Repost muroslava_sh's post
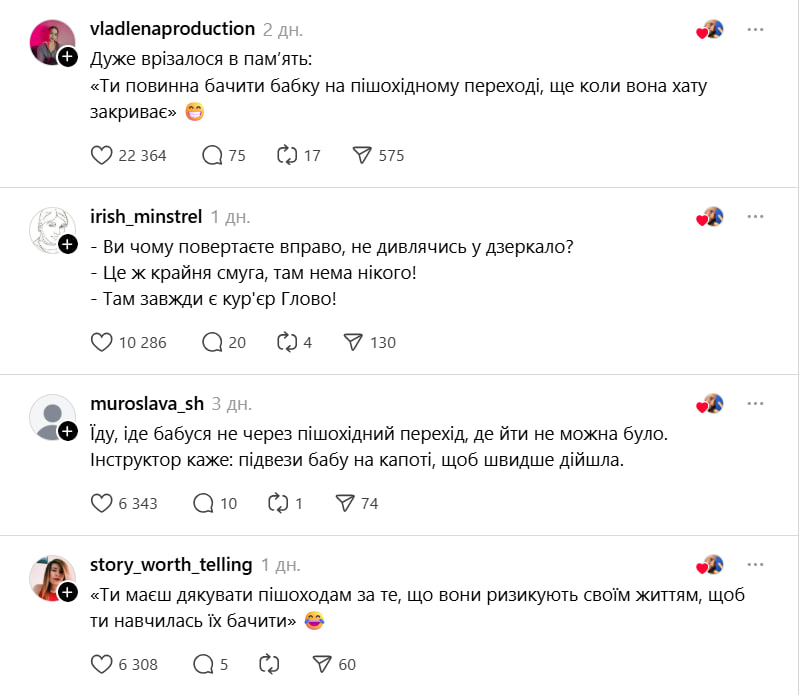The width and height of the screenshot is (799, 695). click(277, 503)
